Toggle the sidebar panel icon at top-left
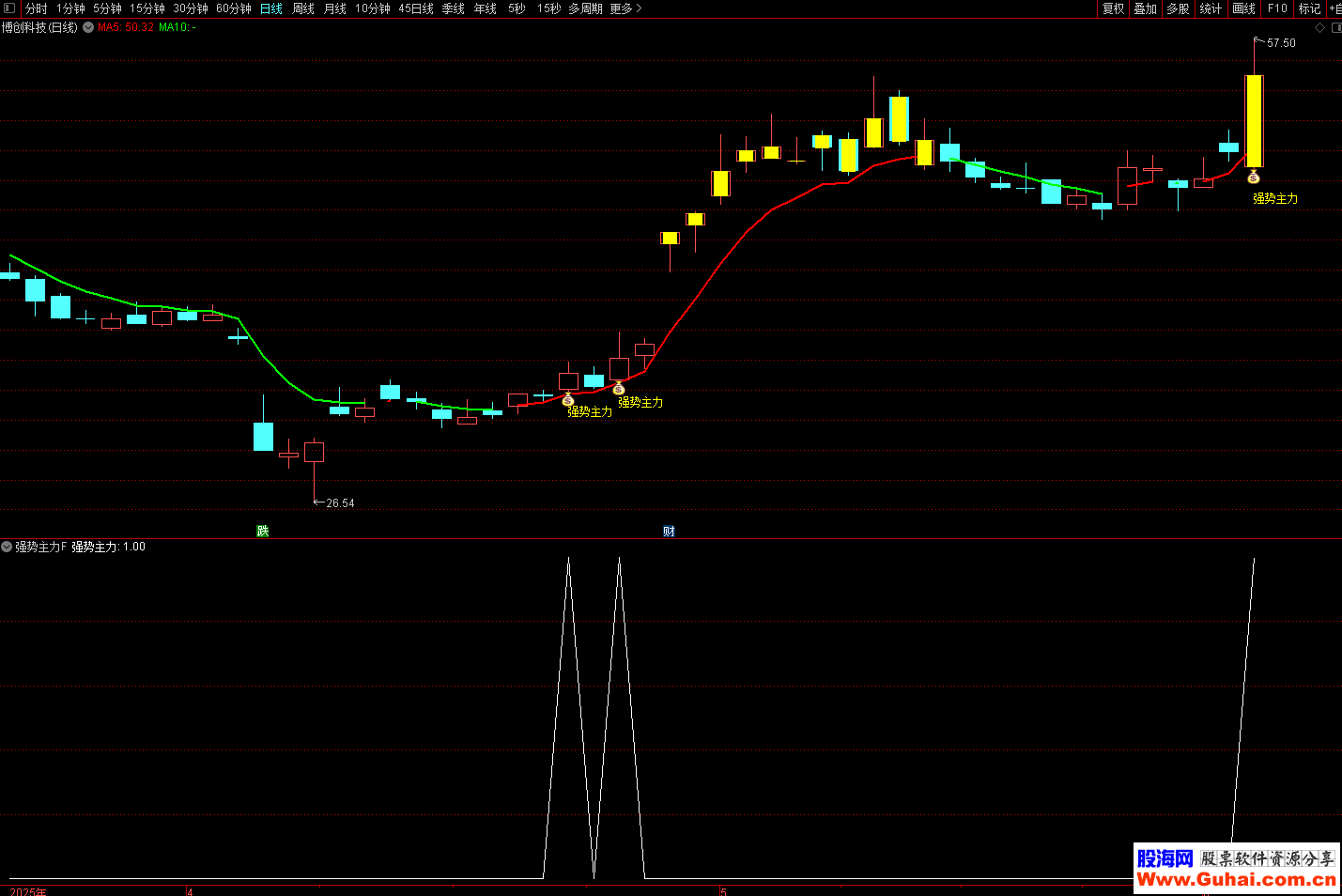 [x=10, y=8]
